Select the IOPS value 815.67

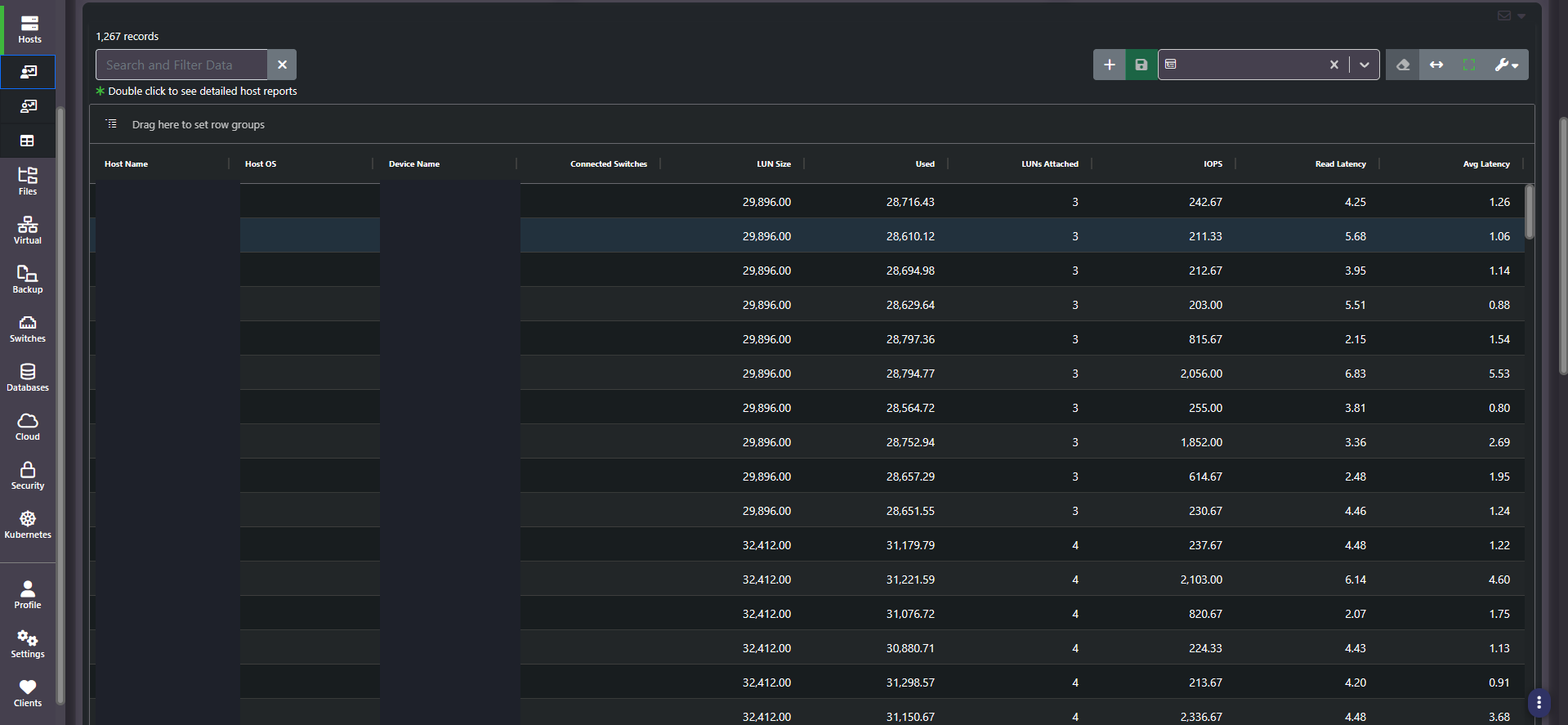(1205, 339)
